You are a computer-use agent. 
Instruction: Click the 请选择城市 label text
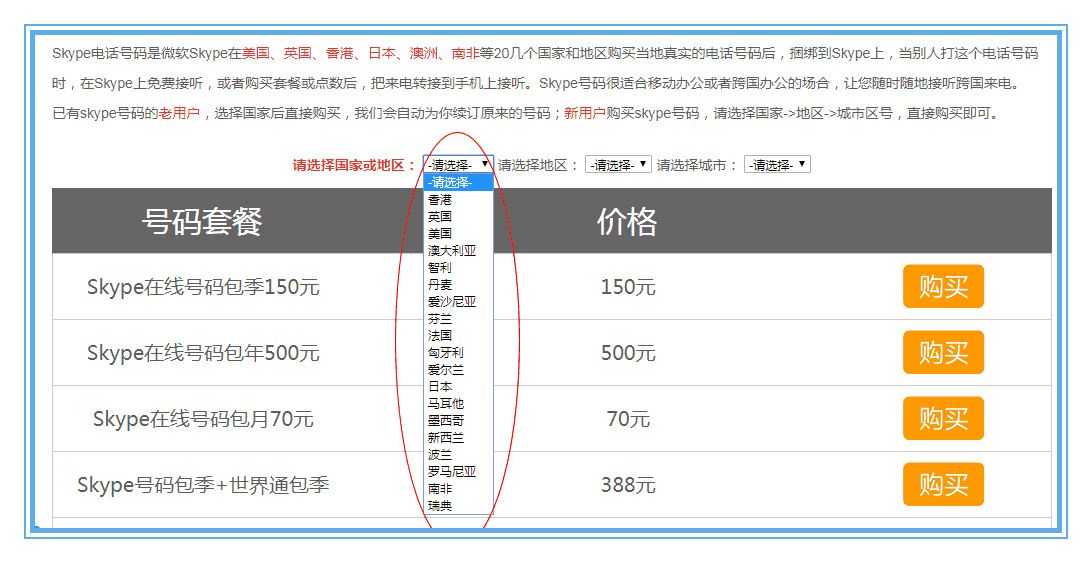[x=696, y=165]
